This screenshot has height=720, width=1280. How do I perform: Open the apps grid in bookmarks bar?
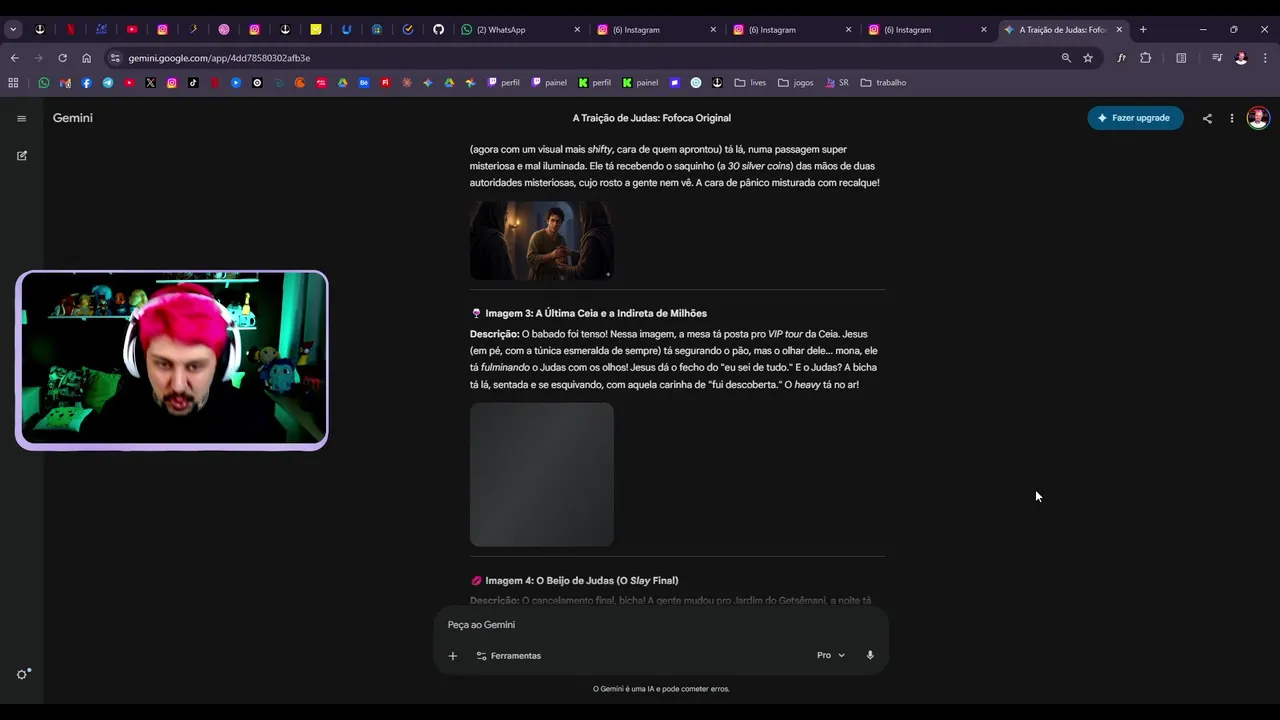[x=13, y=83]
